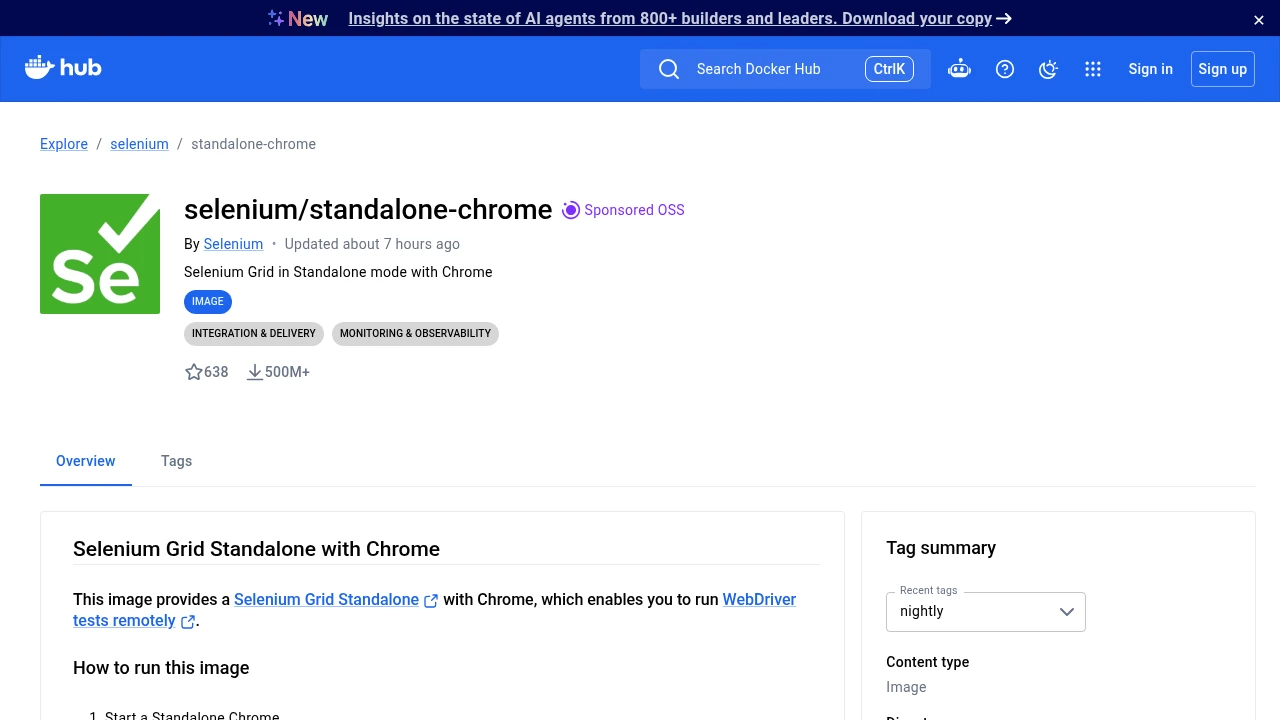
Task: Click the Content type label
Action: point(928,662)
